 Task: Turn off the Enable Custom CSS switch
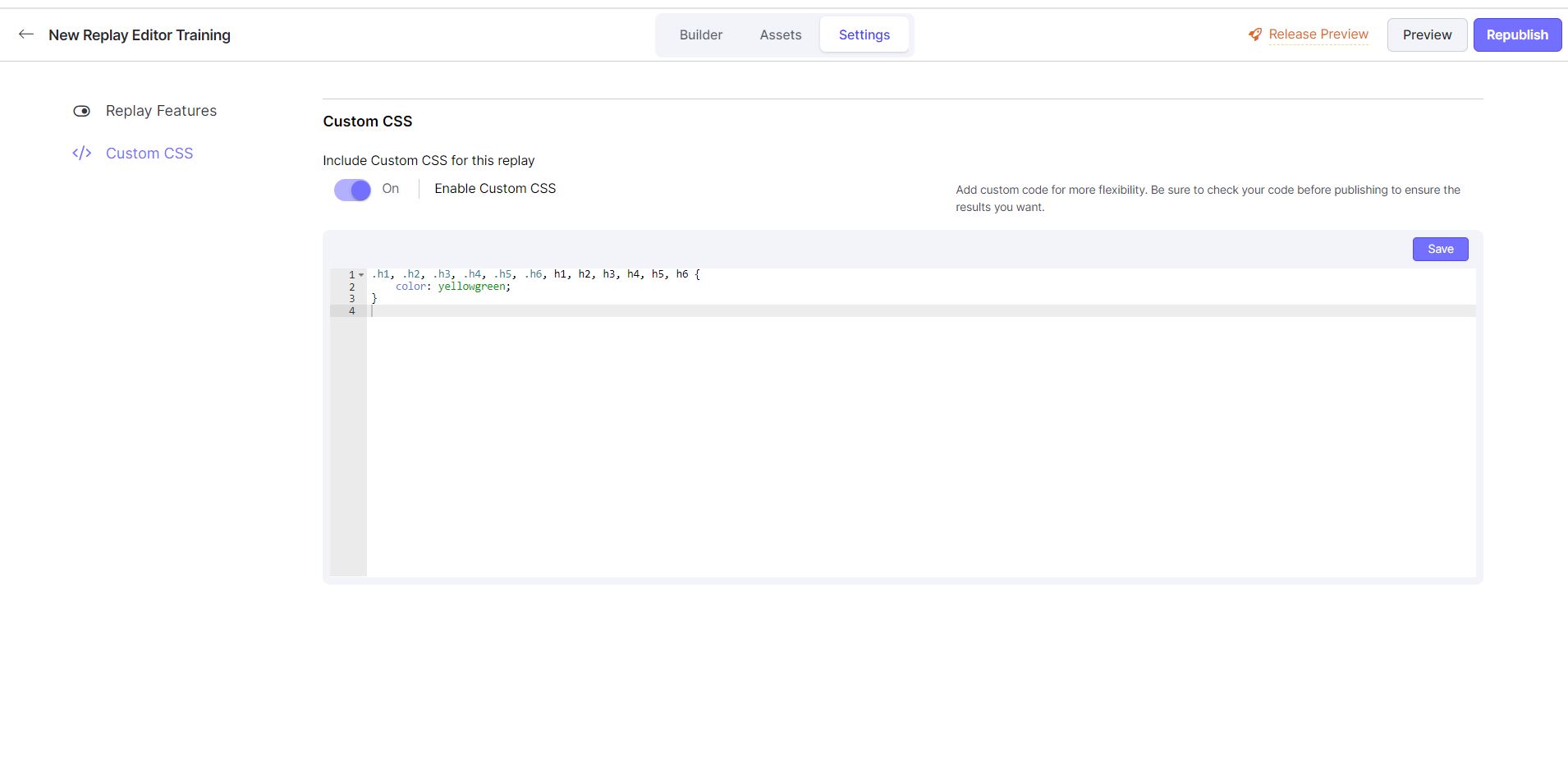pos(352,190)
